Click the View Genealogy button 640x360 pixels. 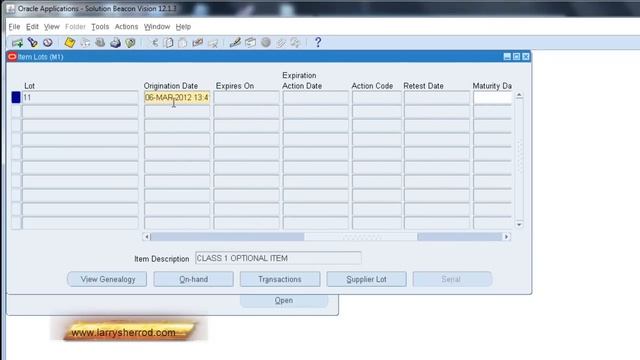click(107, 279)
